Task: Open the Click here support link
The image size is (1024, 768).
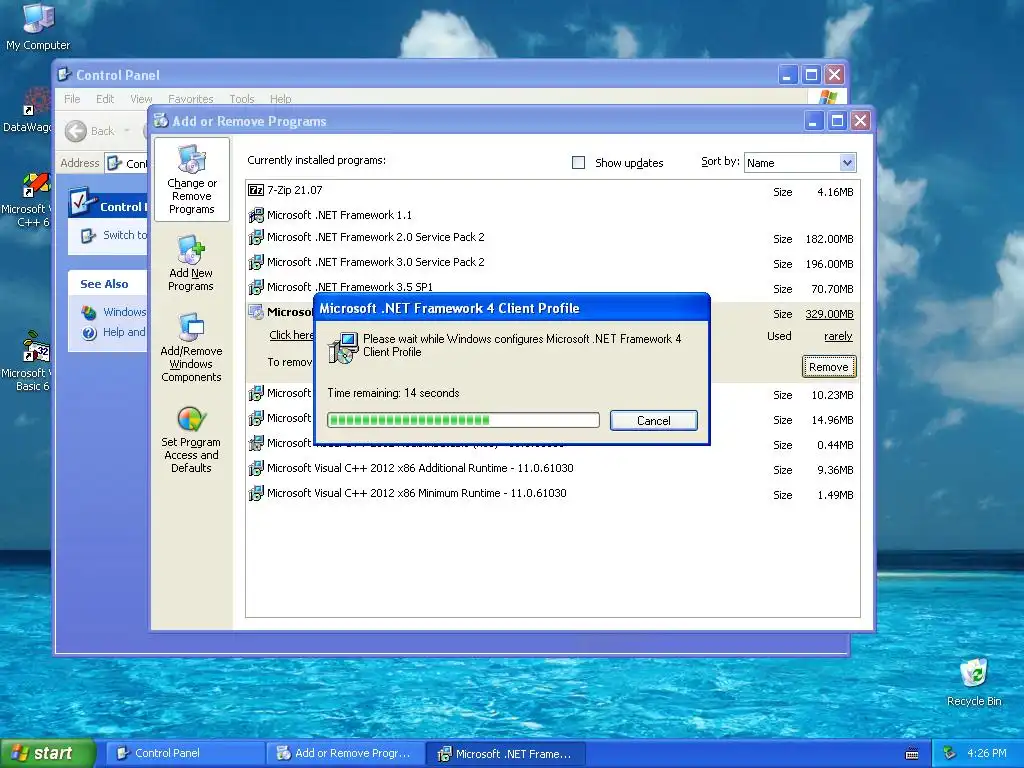Action: tap(291, 335)
